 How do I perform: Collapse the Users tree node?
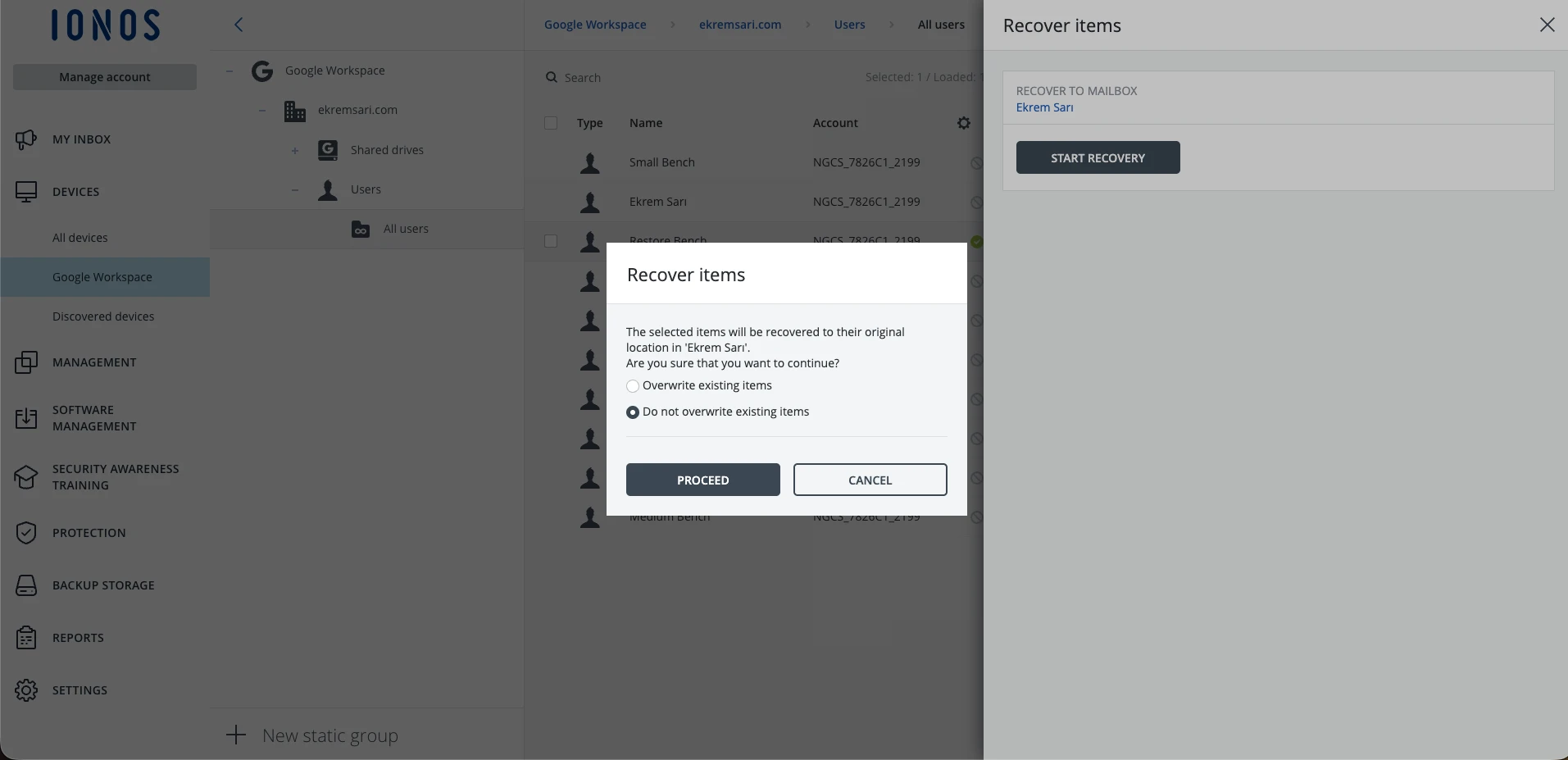[295, 189]
